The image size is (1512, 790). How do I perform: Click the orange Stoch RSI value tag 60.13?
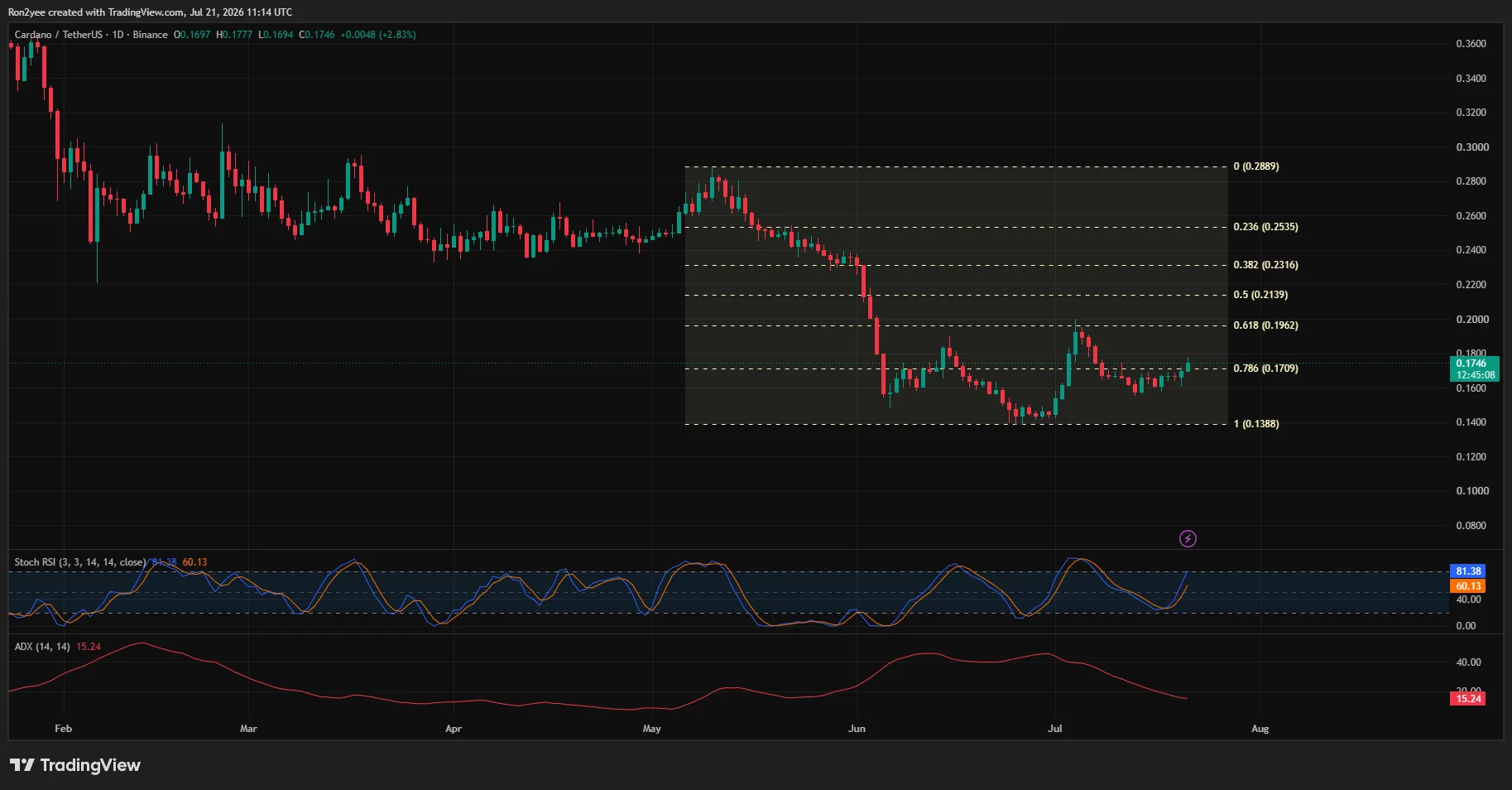(x=1468, y=586)
